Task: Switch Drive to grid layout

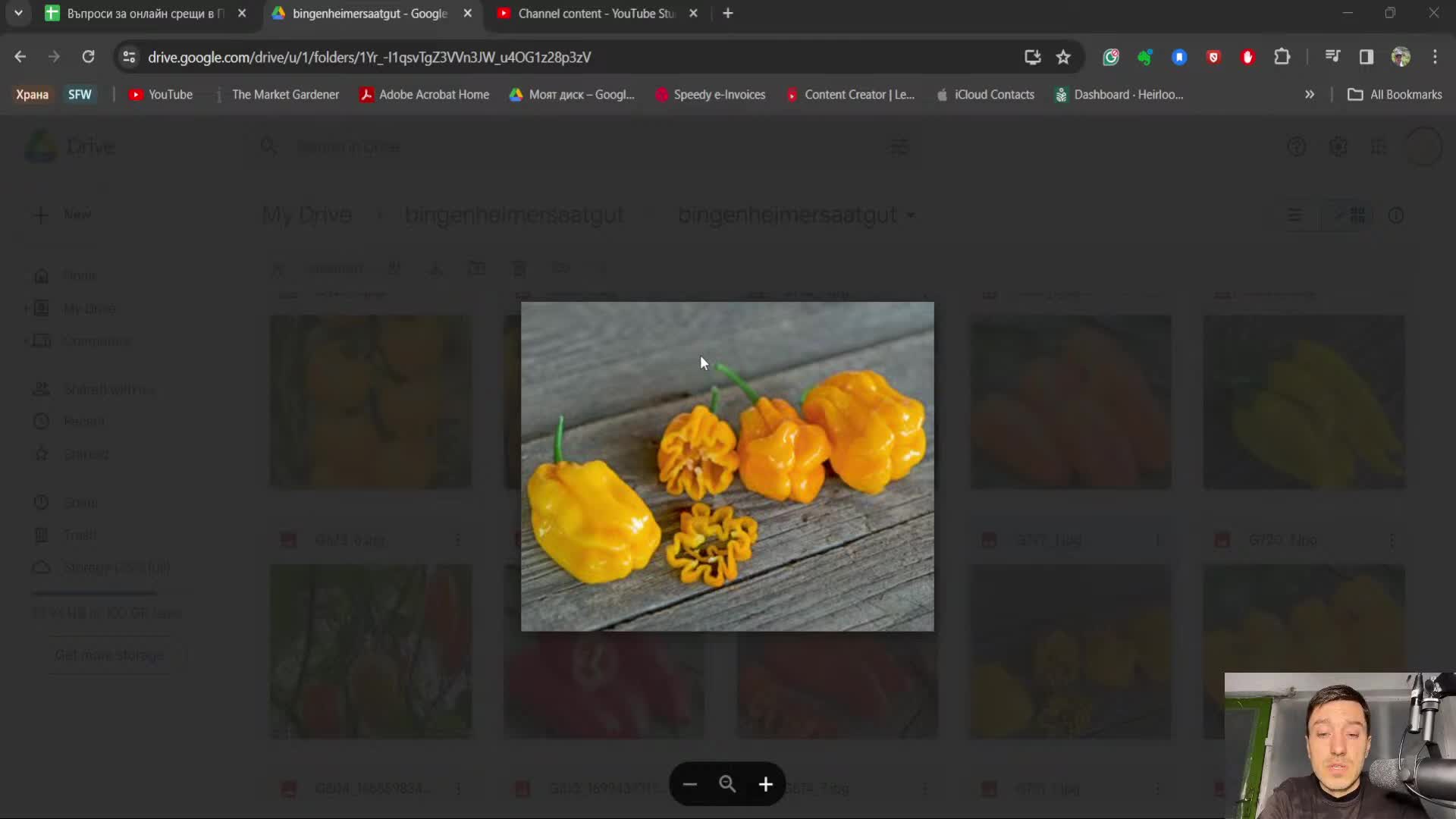Action: pos(1351,216)
